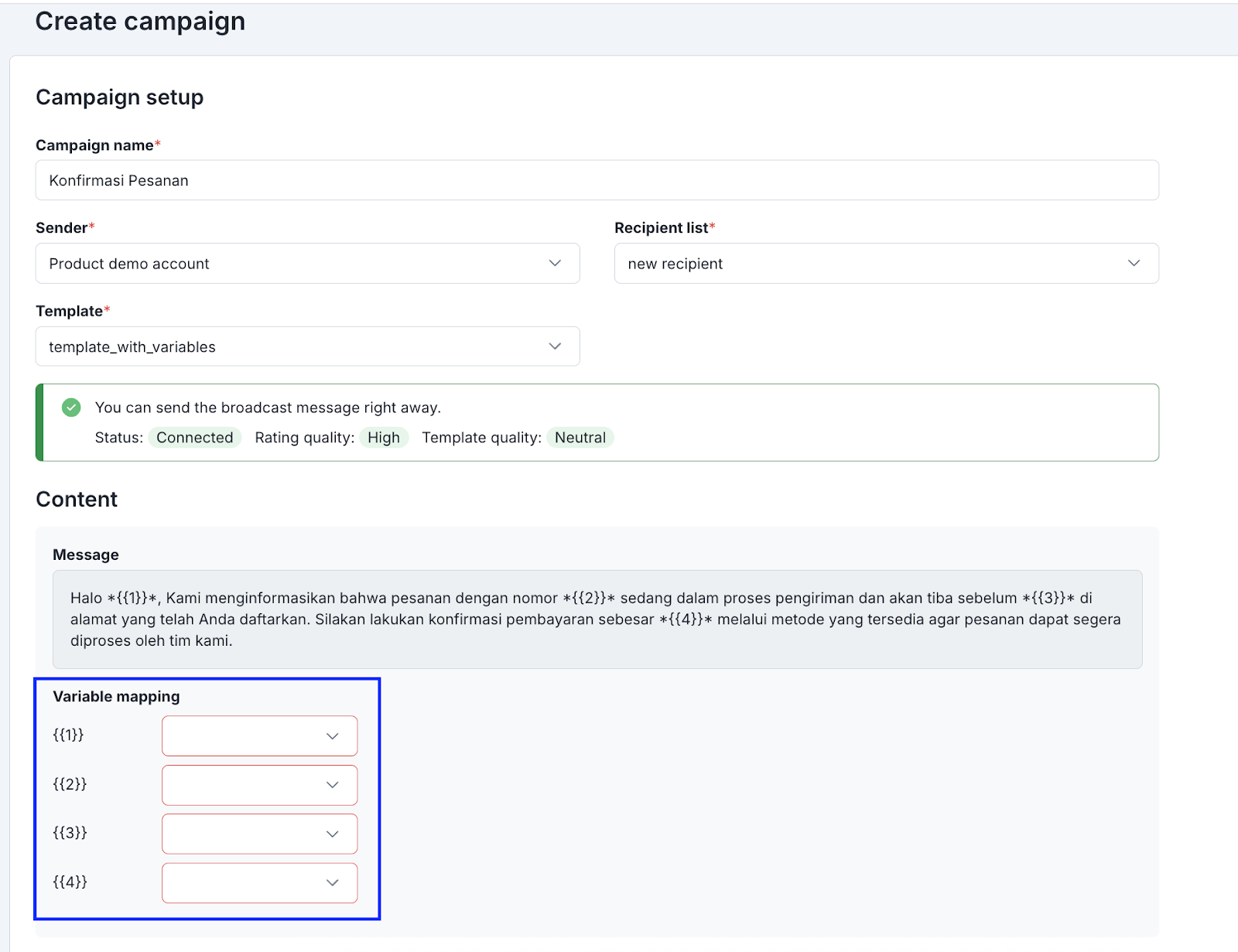Click the 'Create campaign' page title
This screenshot has width=1238, height=952.
[x=140, y=22]
